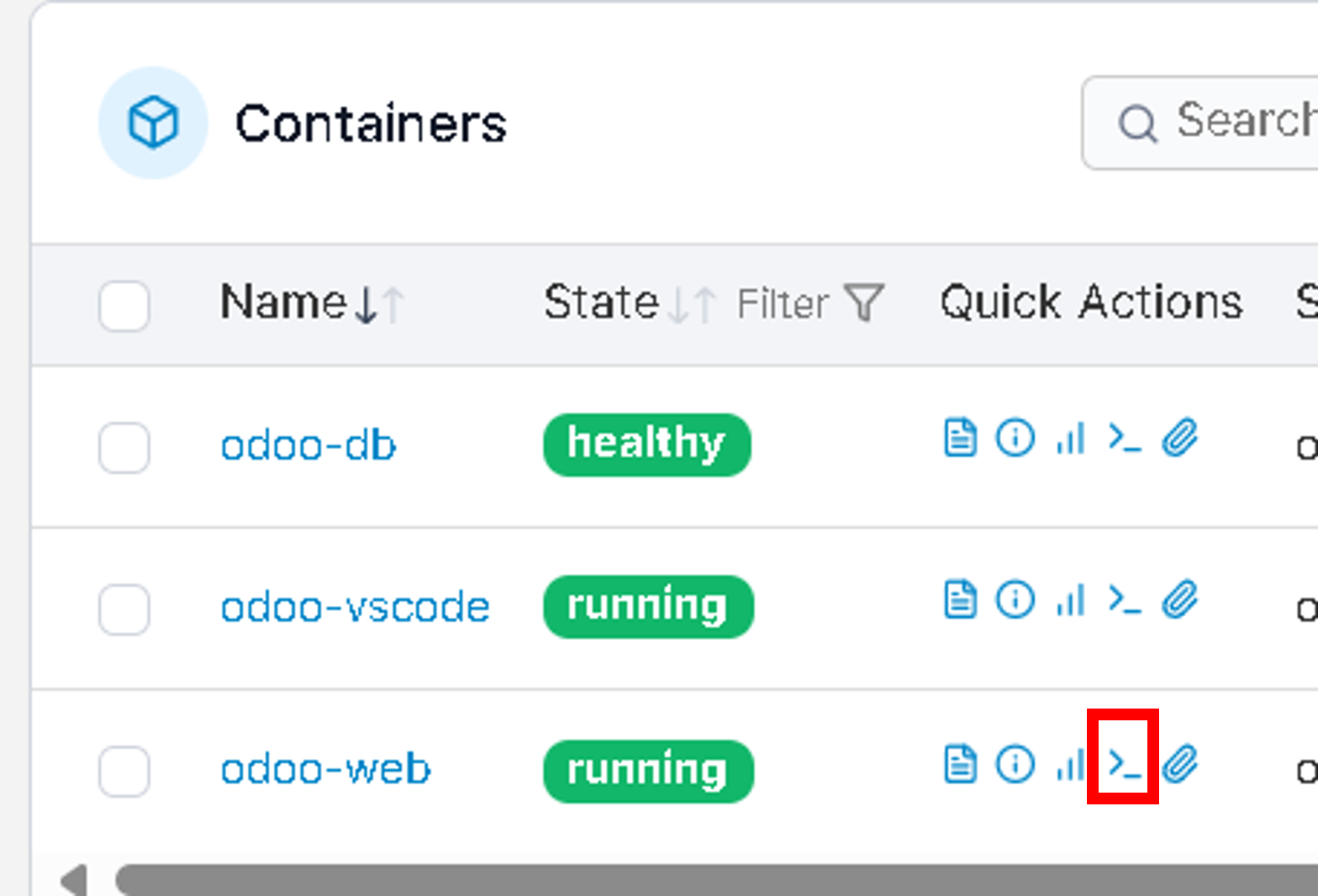Open logs for odoo-vscode container

point(960,600)
